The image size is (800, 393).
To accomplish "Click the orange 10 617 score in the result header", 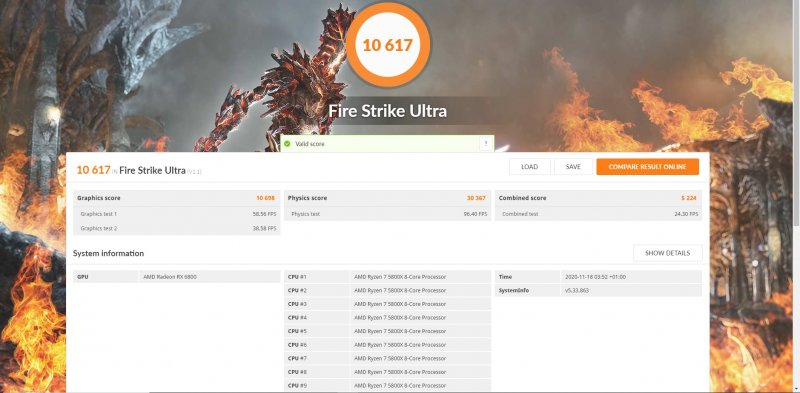I will tap(93, 170).
